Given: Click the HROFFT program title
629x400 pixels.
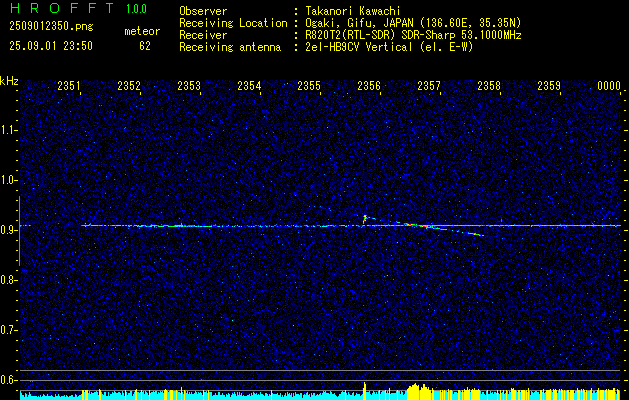Looking at the screenshot, I should click(x=62, y=8).
